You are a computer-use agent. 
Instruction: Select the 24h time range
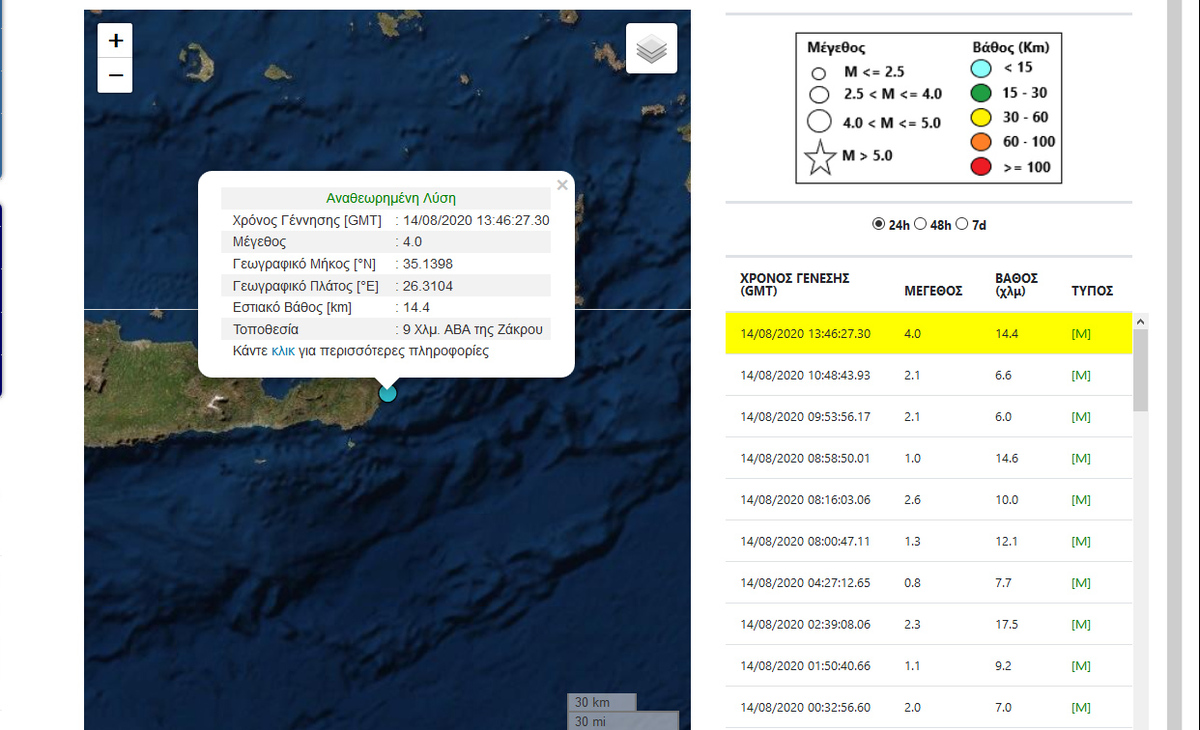pyautogui.click(x=878, y=224)
